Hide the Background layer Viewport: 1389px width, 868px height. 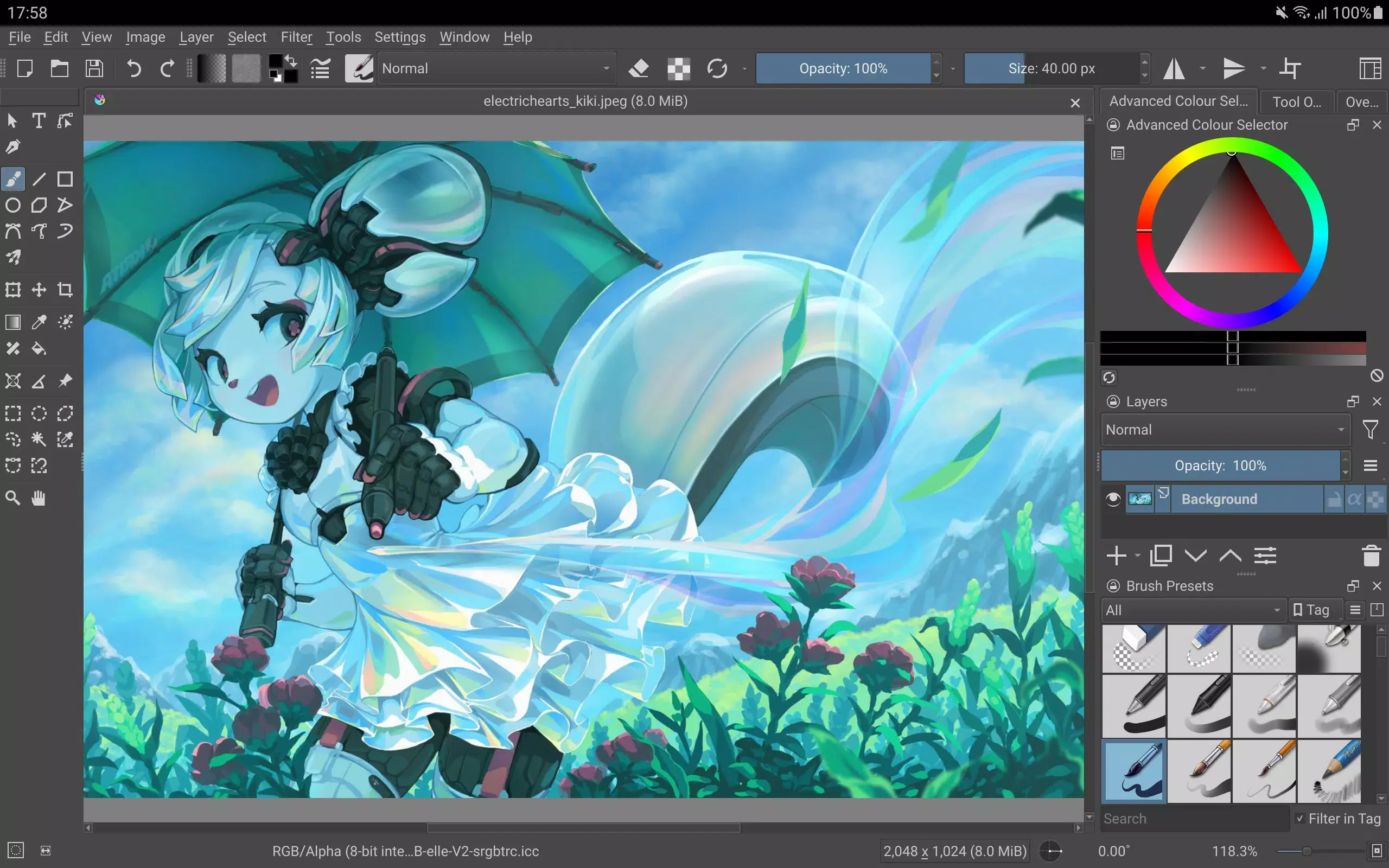(x=1112, y=499)
